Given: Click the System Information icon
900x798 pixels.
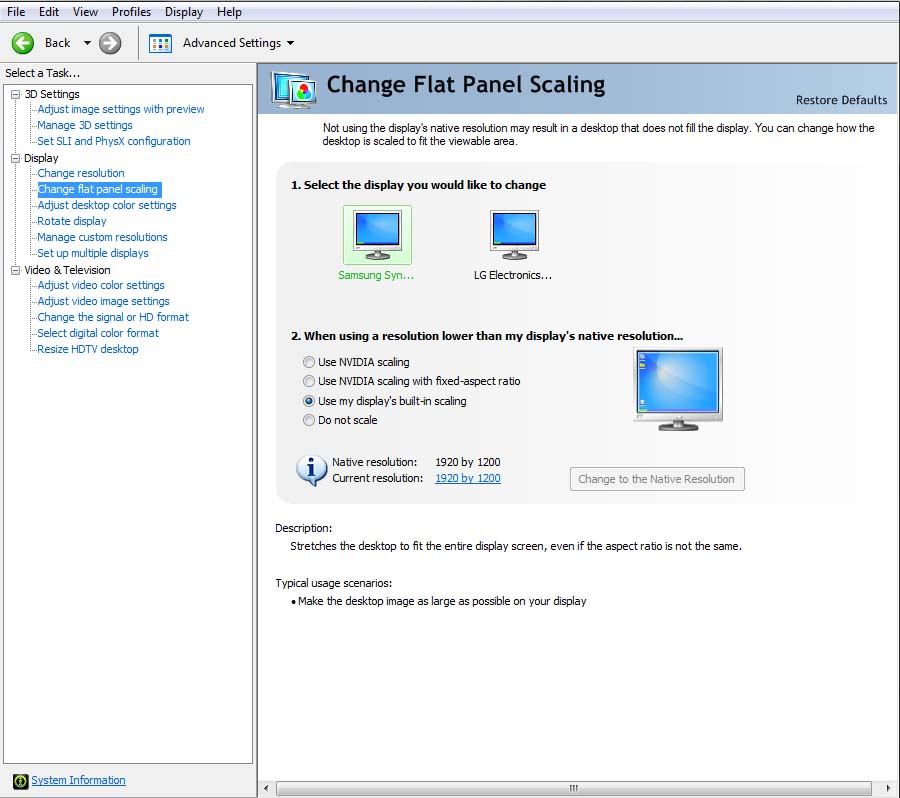Looking at the screenshot, I should click(x=20, y=781).
